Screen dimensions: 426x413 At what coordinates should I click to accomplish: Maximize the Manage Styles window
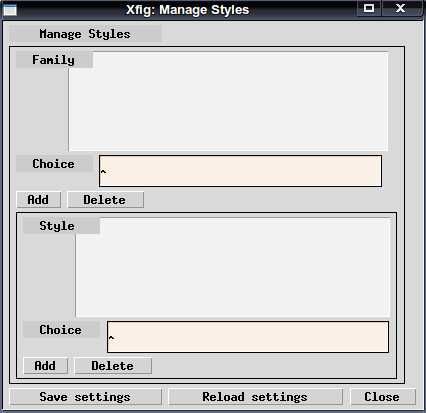pyautogui.click(x=369, y=8)
